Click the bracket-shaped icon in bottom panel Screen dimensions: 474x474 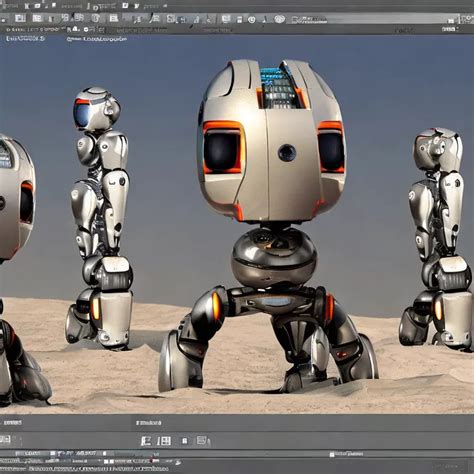pyautogui.click(x=146, y=441)
